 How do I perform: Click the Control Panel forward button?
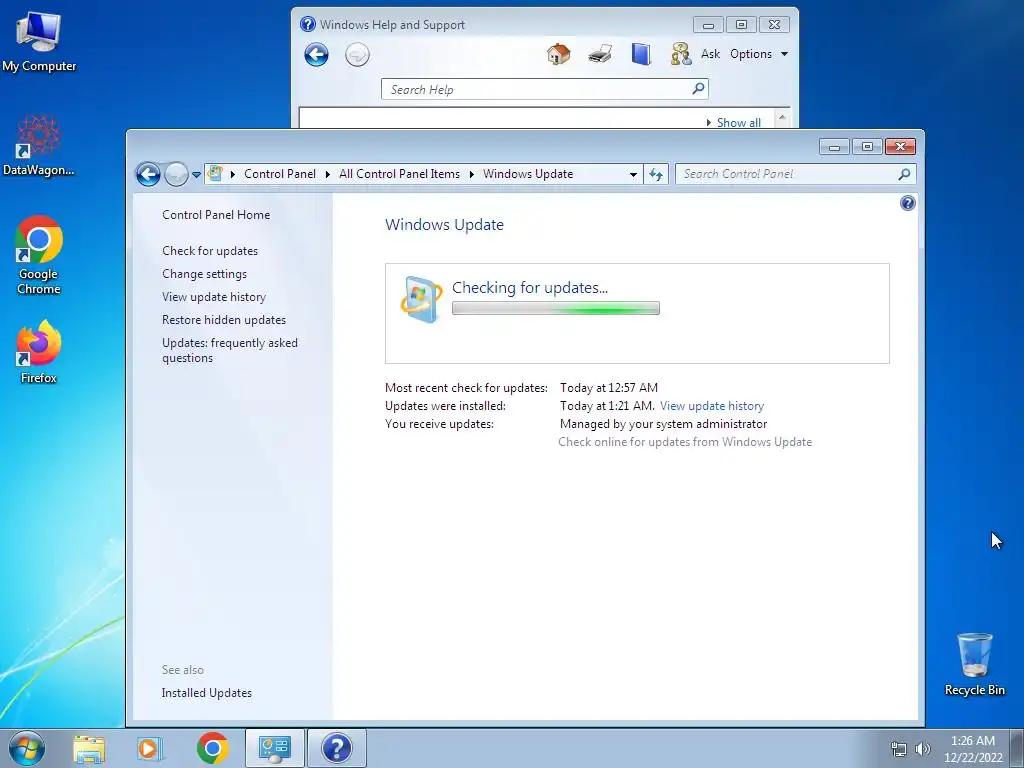[x=176, y=174]
